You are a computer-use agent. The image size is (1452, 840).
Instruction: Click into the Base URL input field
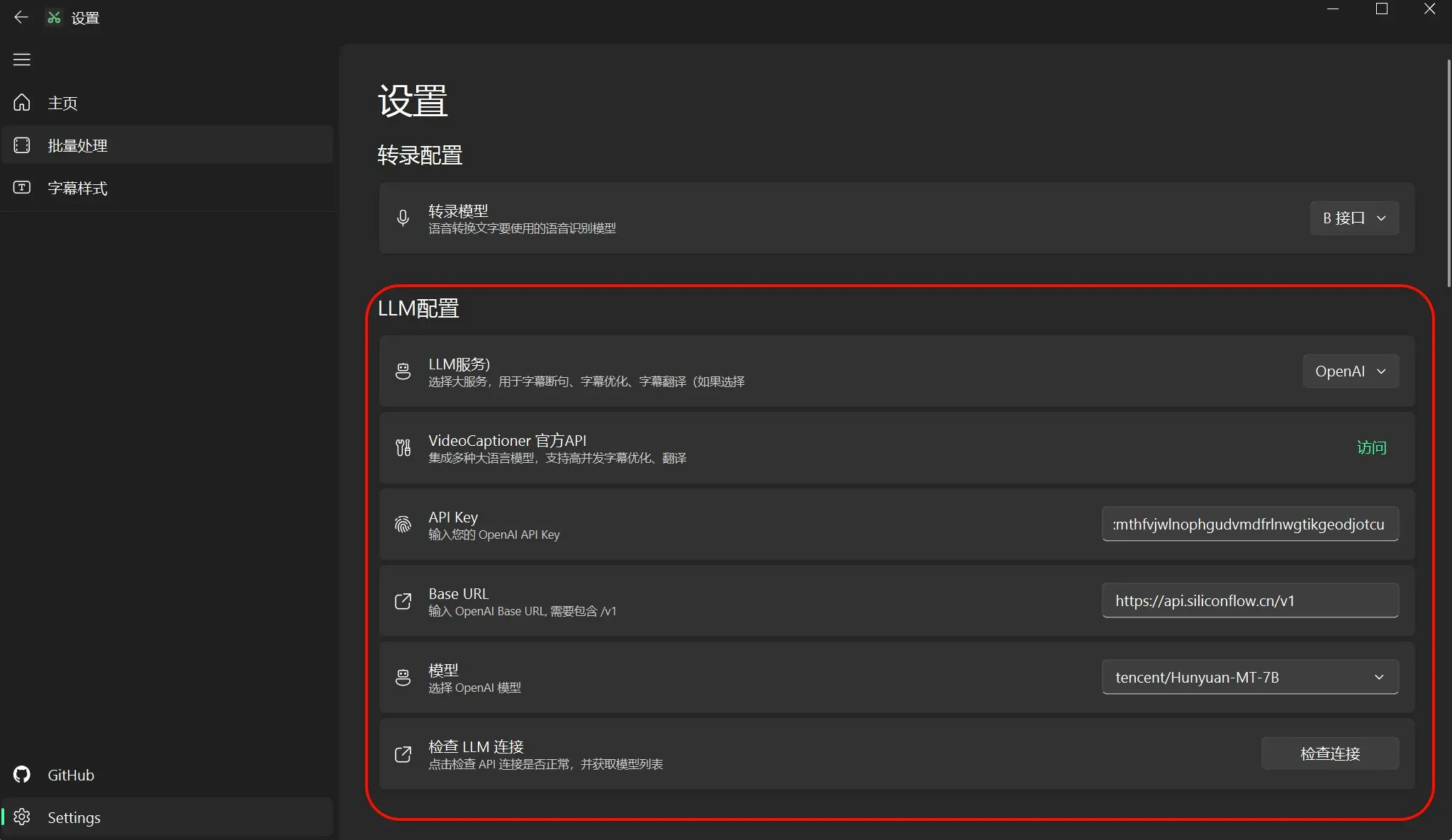[1249, 601]
